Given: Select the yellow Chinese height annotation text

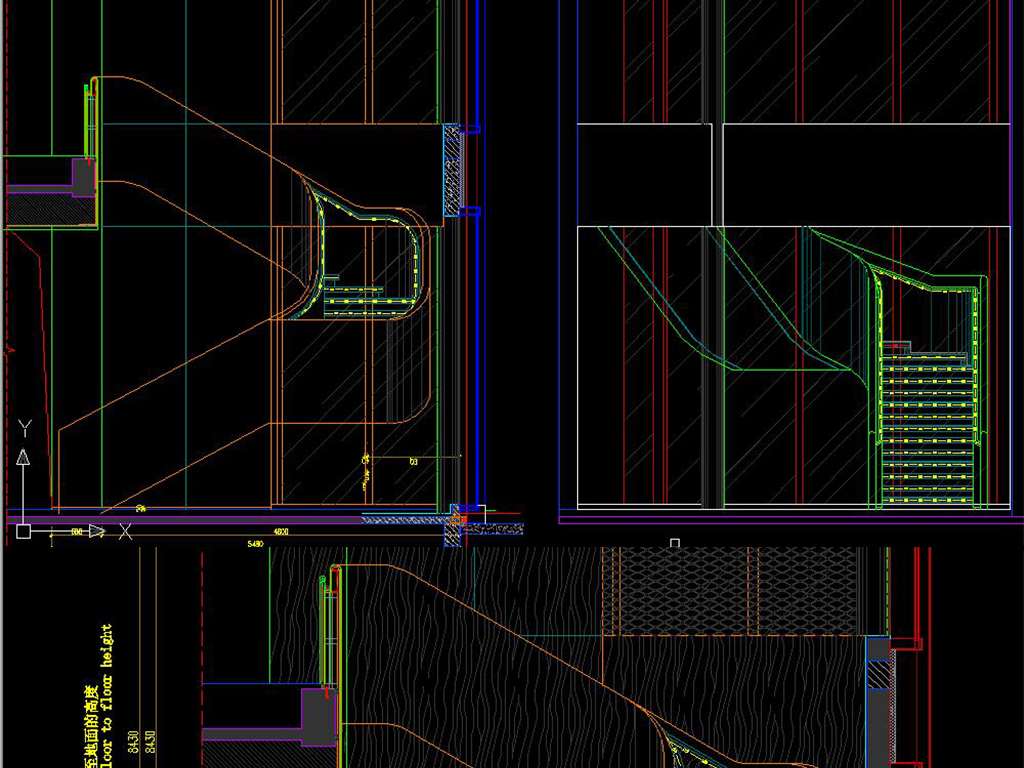Looking at the screenshot, I should 91,720.
